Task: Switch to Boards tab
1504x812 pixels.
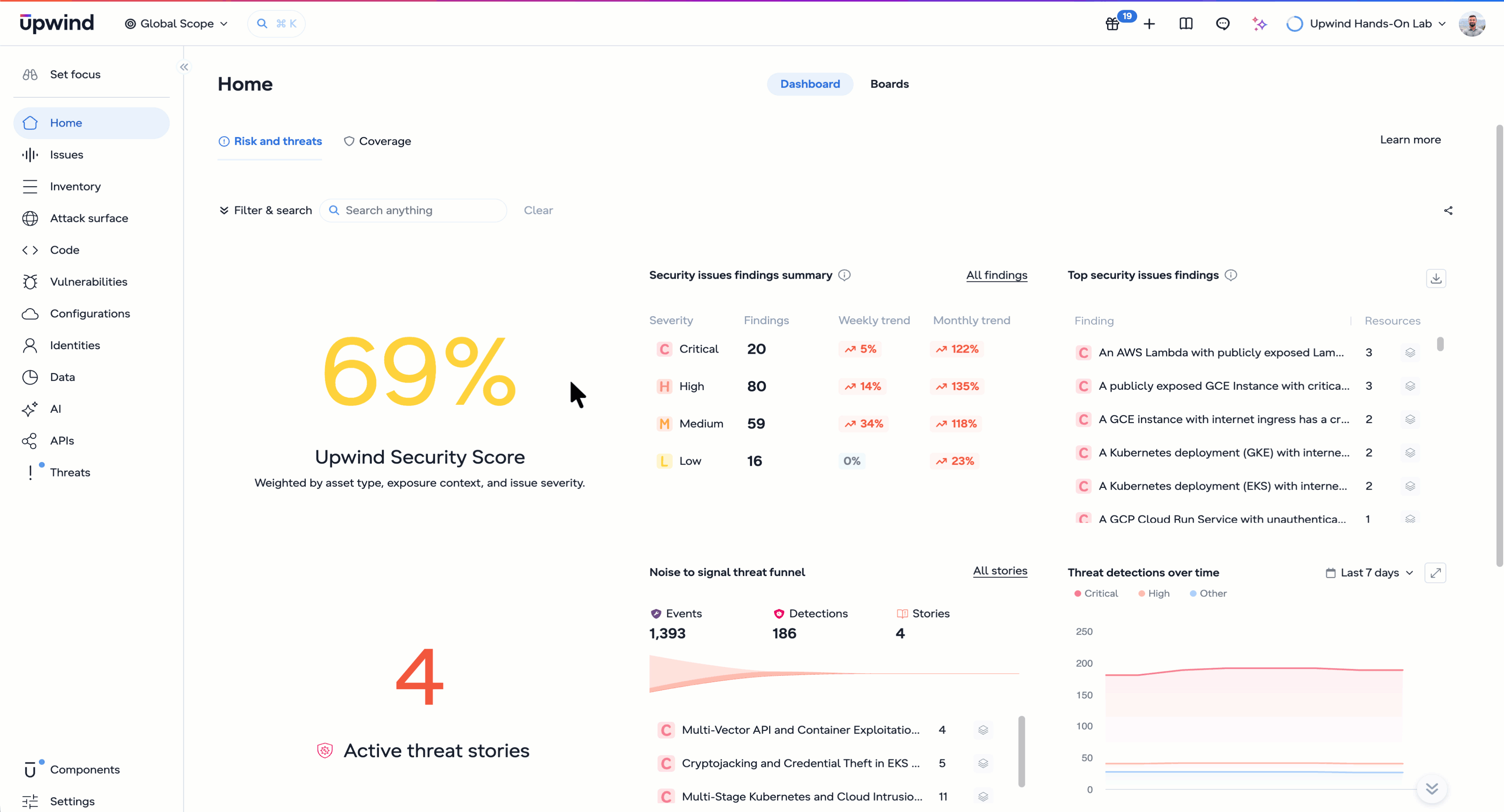Action: click(889, 84)
